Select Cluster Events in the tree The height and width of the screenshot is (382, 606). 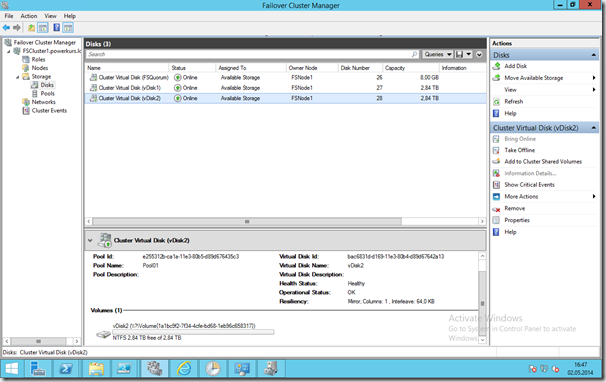[x=49, y=111]
